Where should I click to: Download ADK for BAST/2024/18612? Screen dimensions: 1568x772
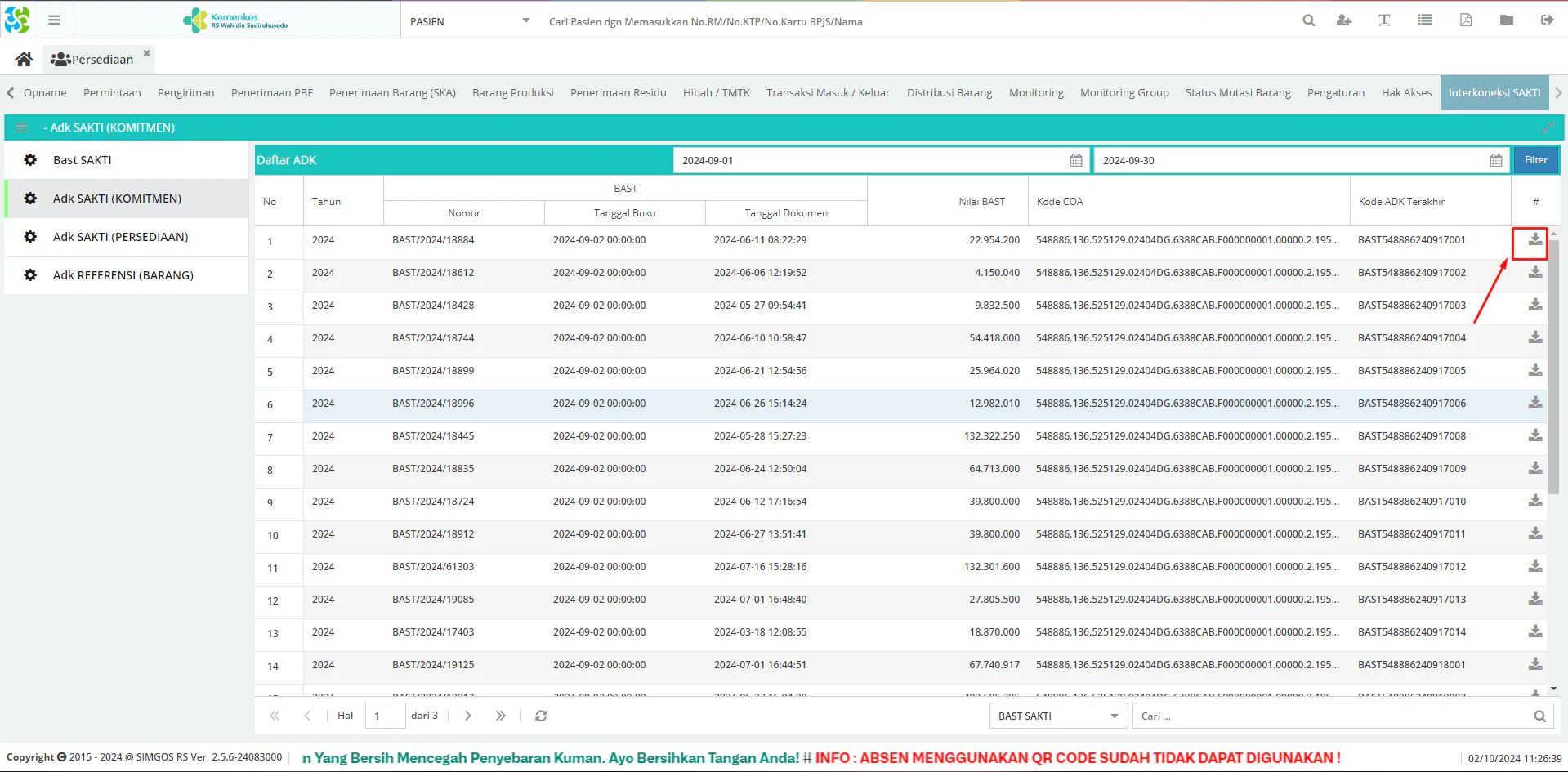[x=1535, y=272]
